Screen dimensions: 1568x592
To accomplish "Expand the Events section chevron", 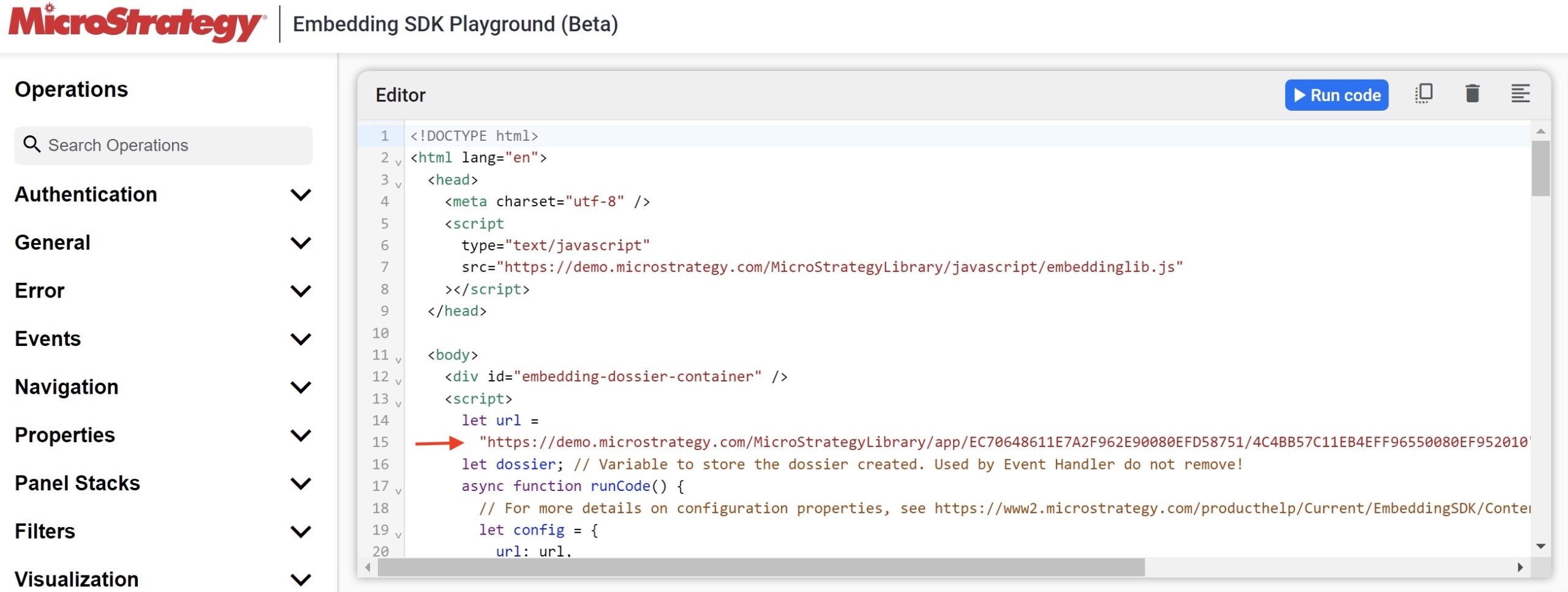I will [301, 339].
